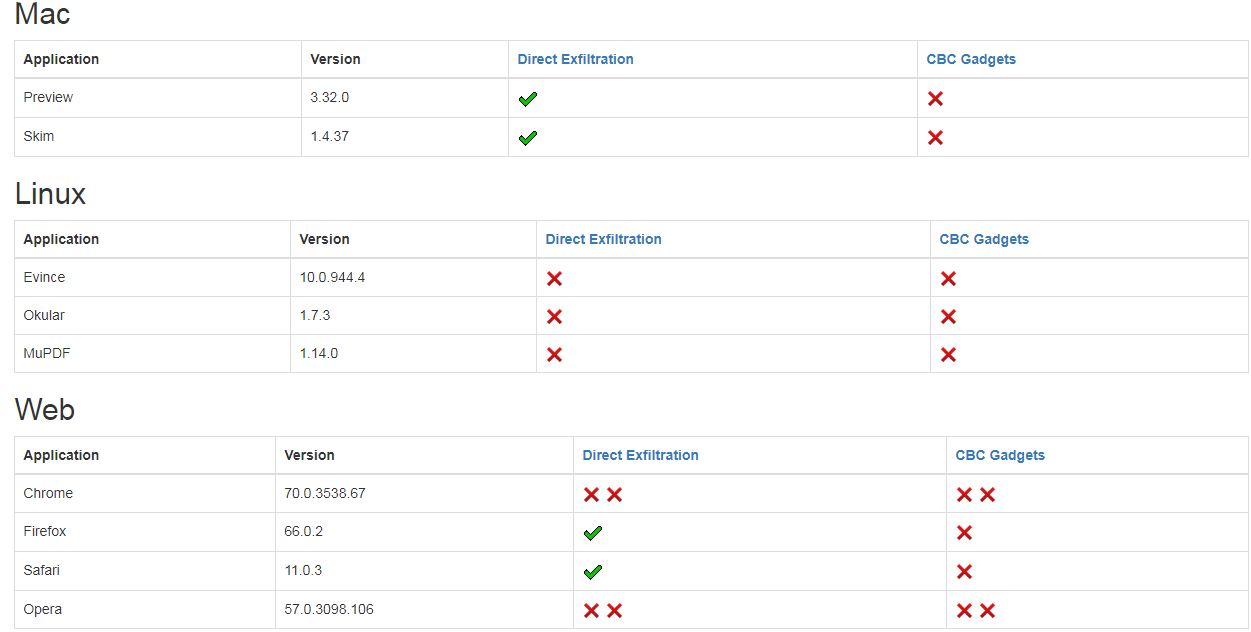Image resolution: width=1251 pixels, height=632 pixels.
Task: Click Preview version 3.32.0
Action: click(330, 97)
